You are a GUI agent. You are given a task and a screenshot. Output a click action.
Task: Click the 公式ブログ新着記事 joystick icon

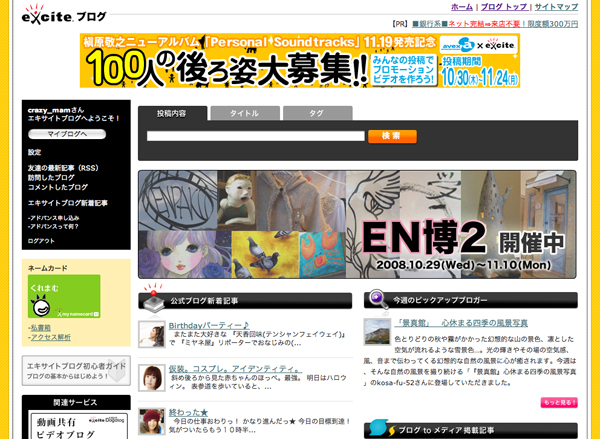(x=153, y=299)
